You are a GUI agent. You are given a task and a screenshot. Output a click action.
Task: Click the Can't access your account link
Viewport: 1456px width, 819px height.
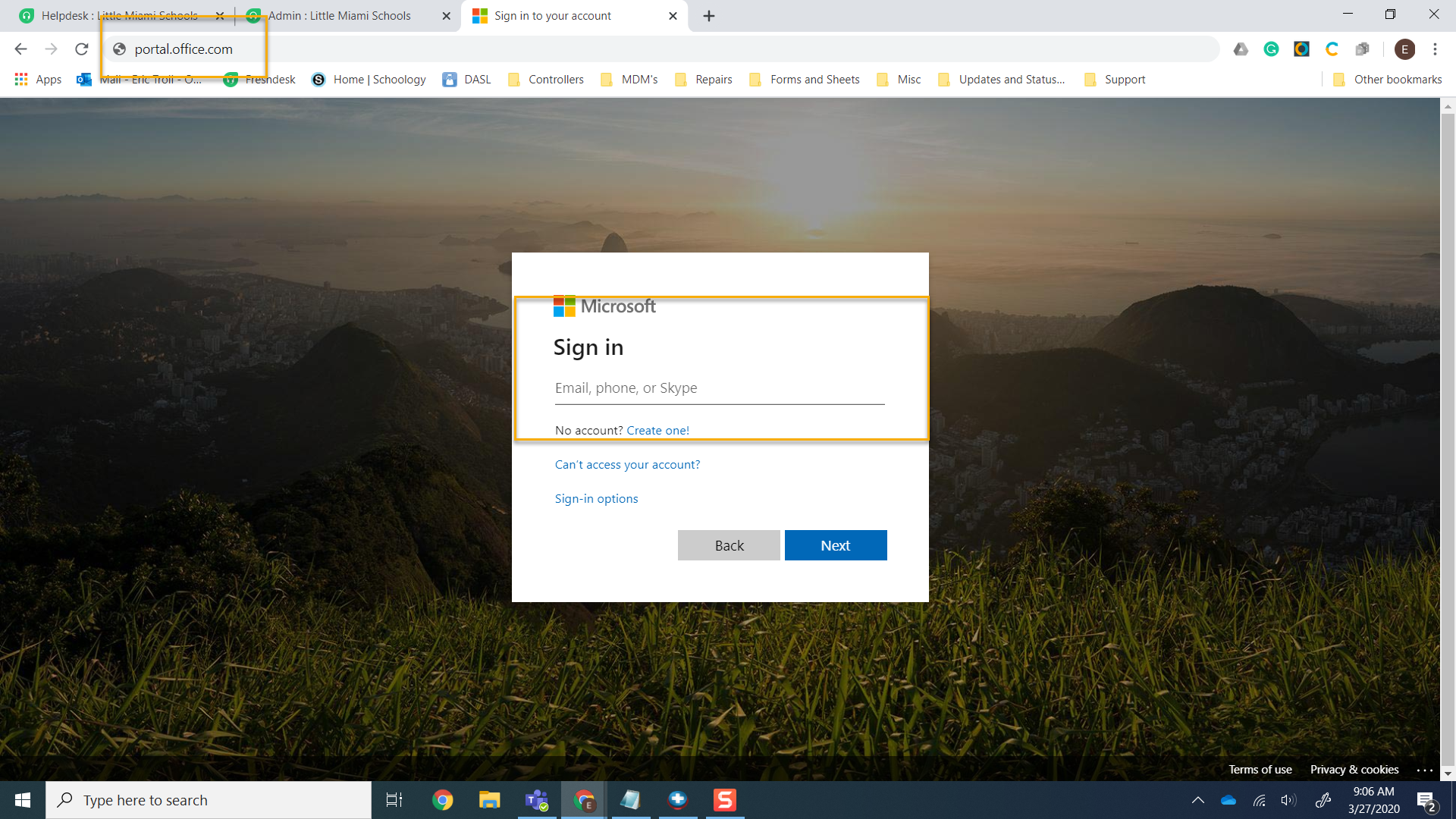(627, 464)
